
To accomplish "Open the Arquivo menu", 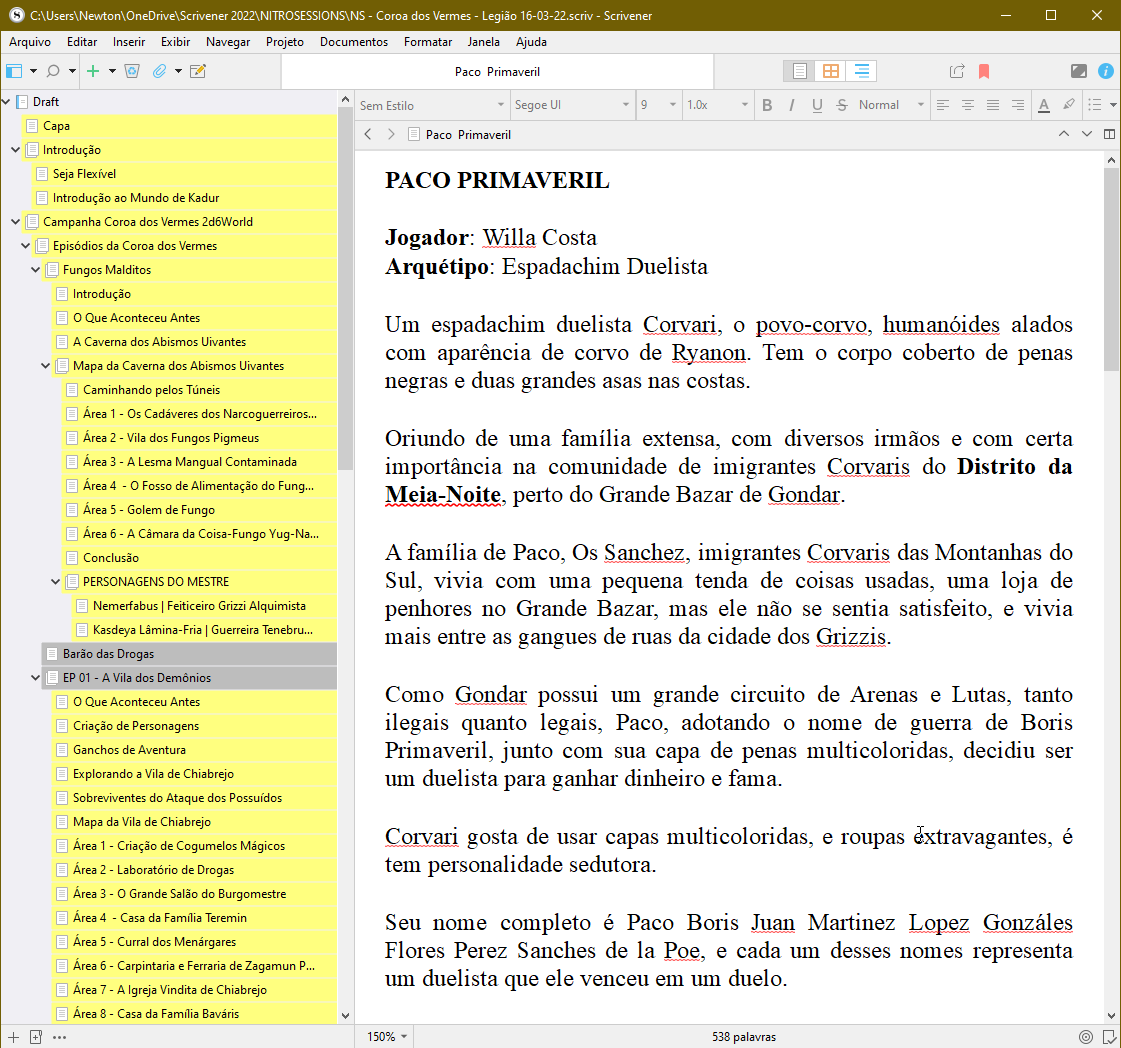I will [x=30, y=41].
